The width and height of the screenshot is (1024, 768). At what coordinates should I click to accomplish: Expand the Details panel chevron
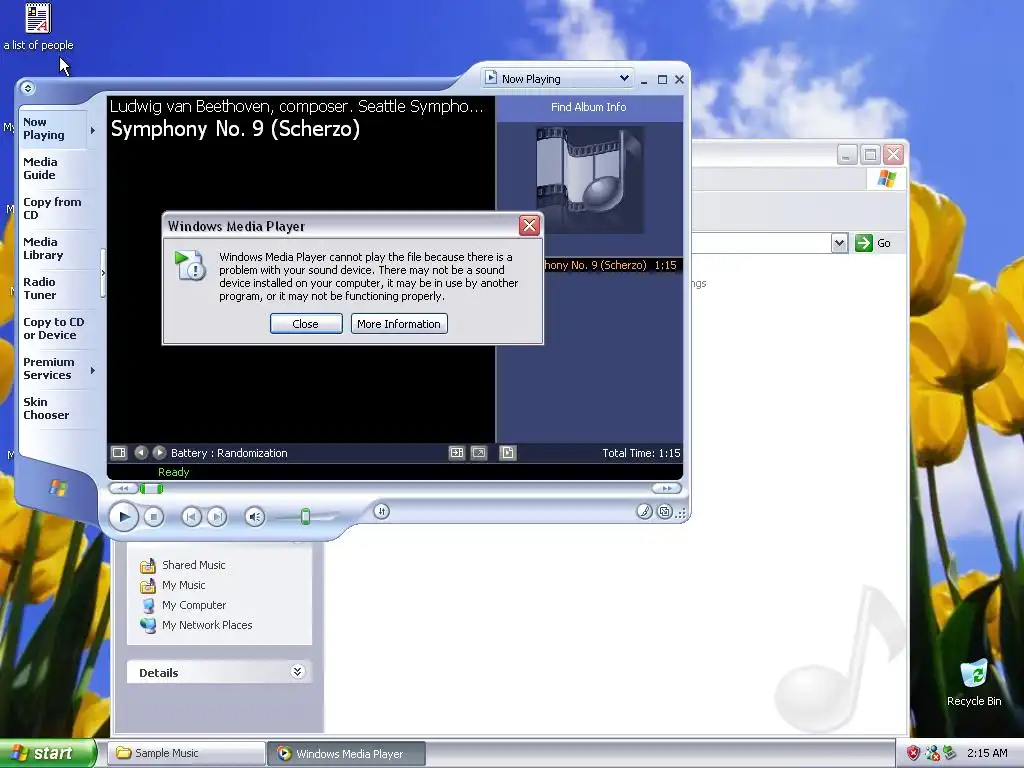[297, 672]
